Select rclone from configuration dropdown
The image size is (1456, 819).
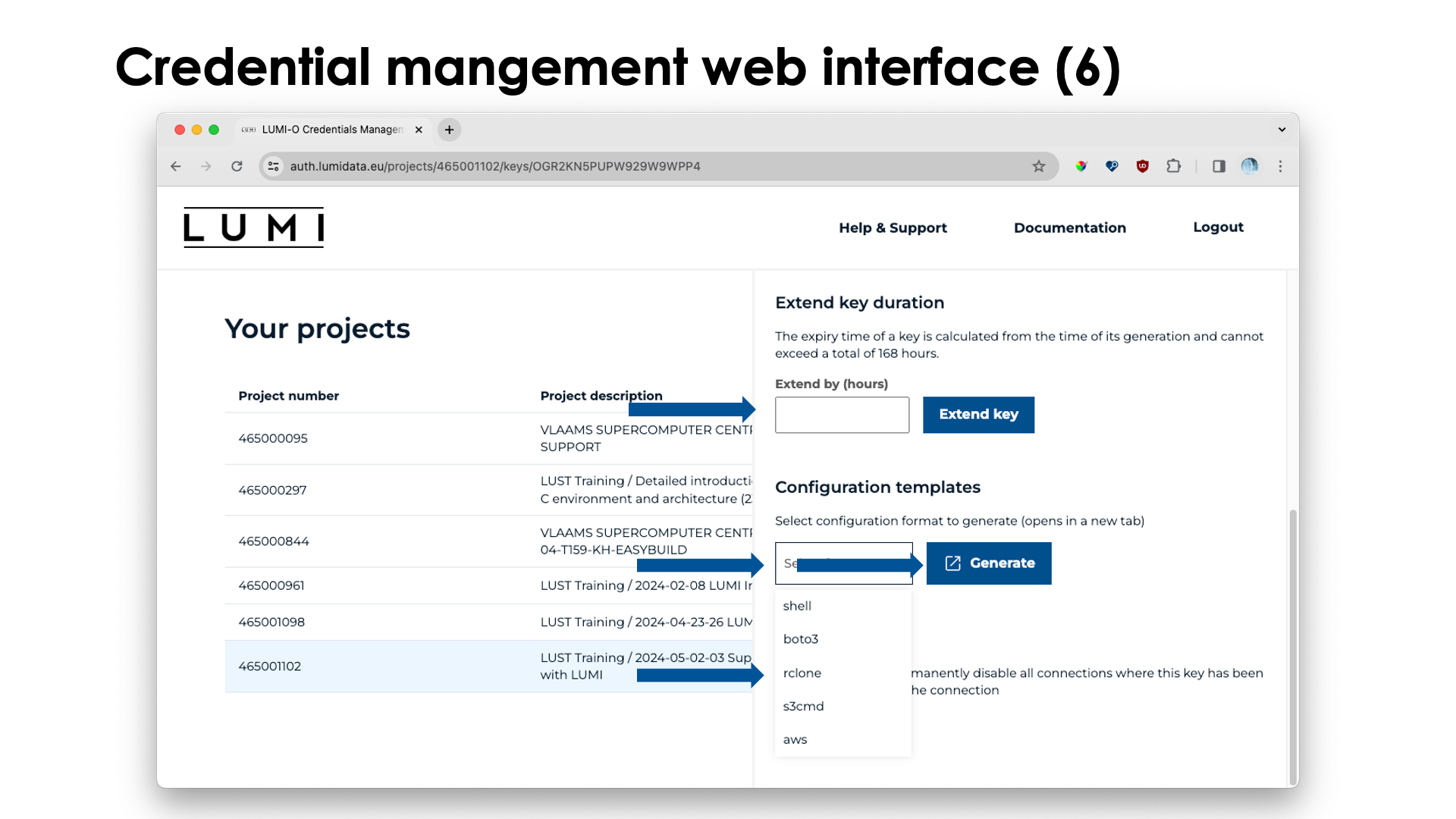click(802, 672)
